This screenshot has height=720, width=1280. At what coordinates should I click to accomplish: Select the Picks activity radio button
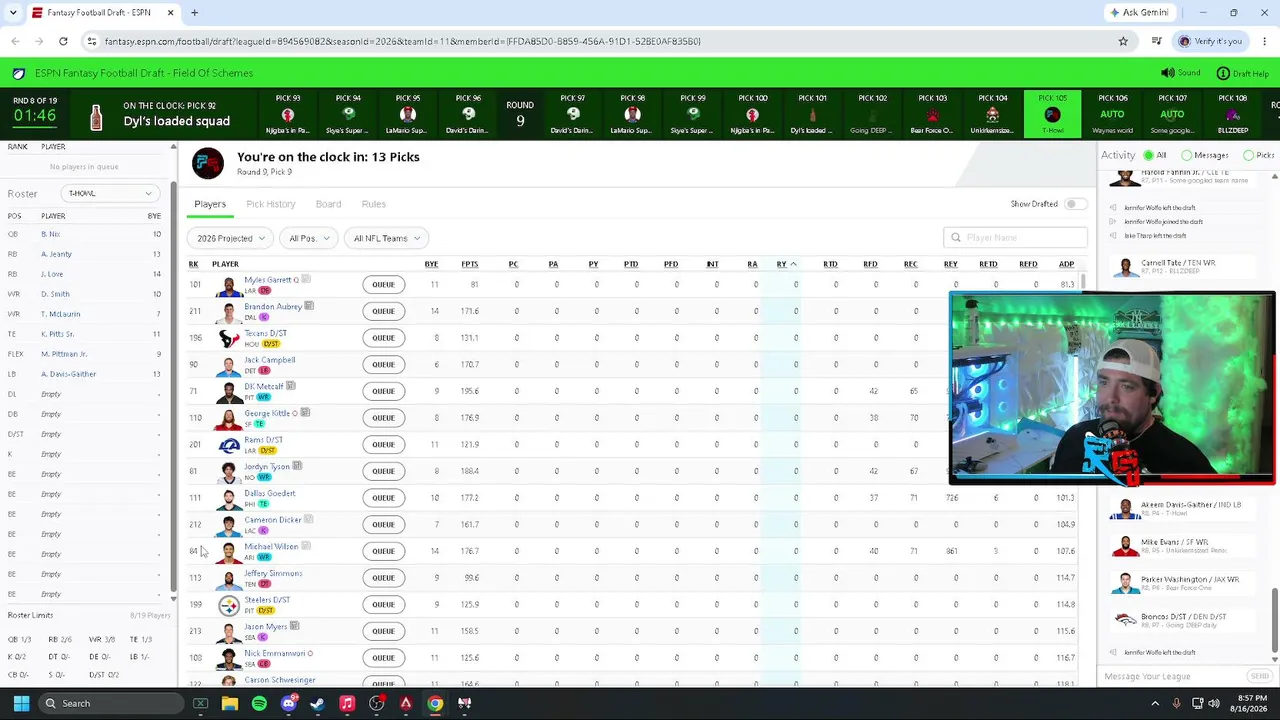click(x=1248, y=156)
